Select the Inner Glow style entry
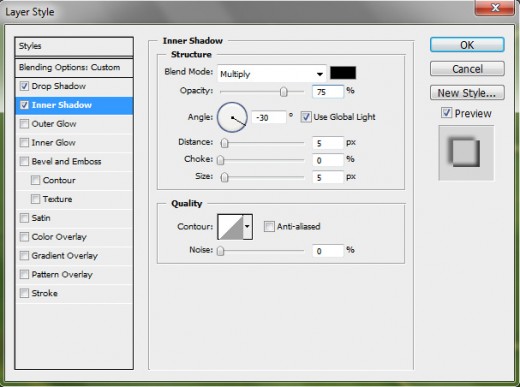This screenshot has width=520, height=387. coord(74,143)
